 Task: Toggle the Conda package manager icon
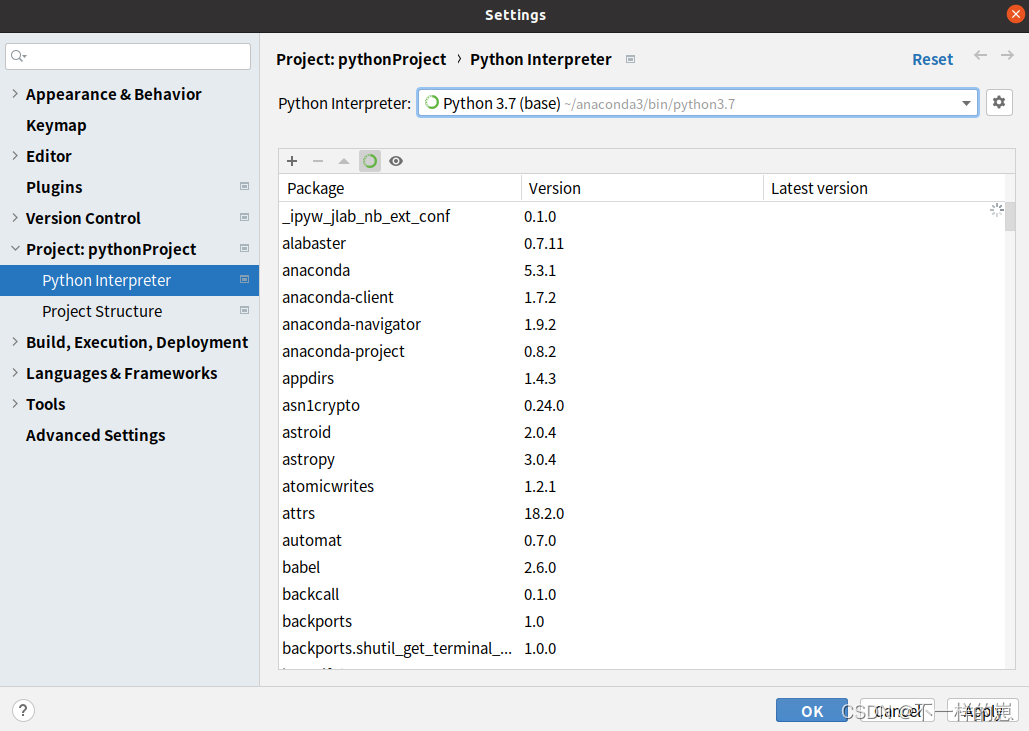[369, 161]
